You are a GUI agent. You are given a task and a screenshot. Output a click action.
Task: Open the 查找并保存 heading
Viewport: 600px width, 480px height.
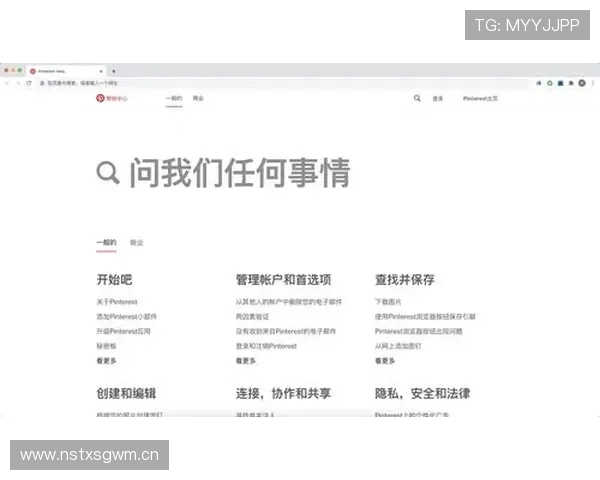(x=404, y=280)
